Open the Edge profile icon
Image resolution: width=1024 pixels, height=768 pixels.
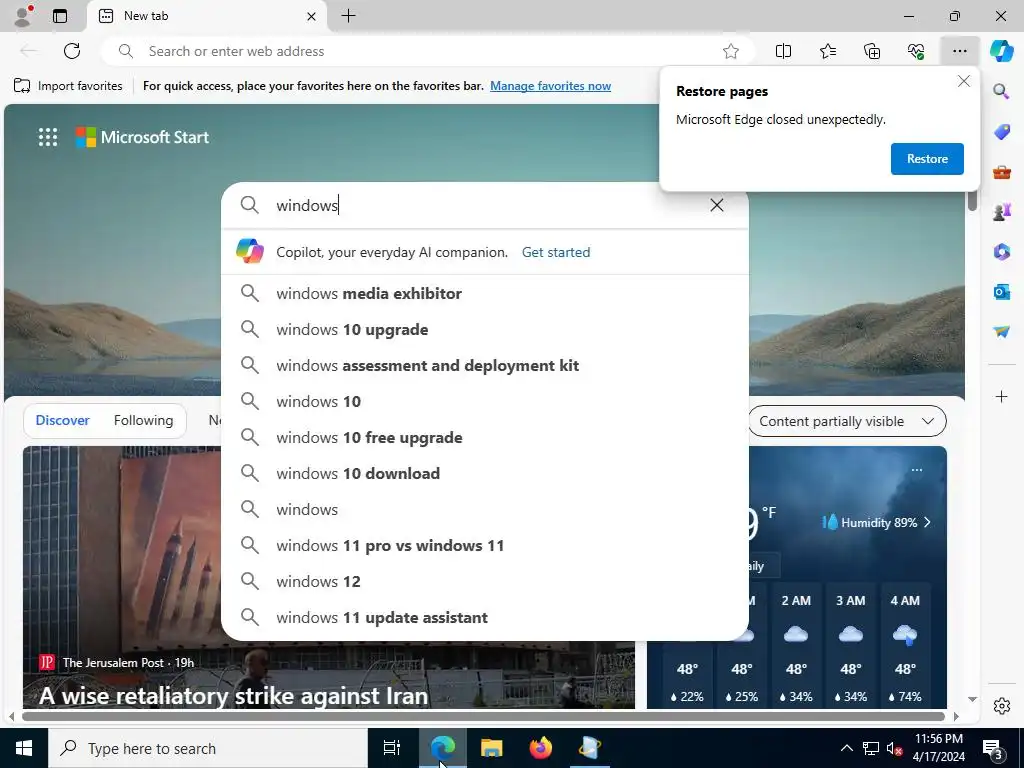tap(23, 16)
